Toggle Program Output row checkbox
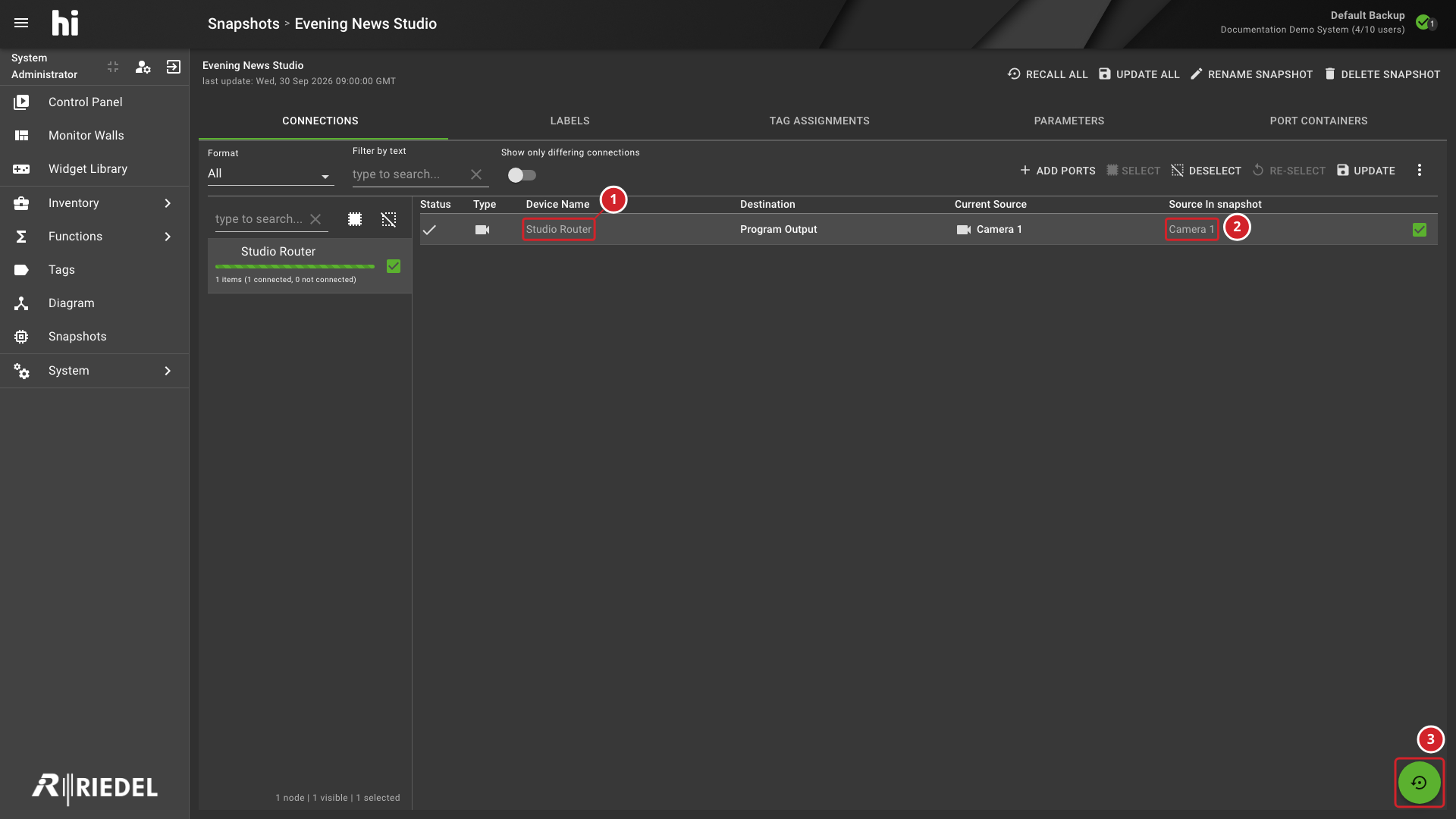The height and width of the screenshot is (819, 1456). (x=1420, y=230)
